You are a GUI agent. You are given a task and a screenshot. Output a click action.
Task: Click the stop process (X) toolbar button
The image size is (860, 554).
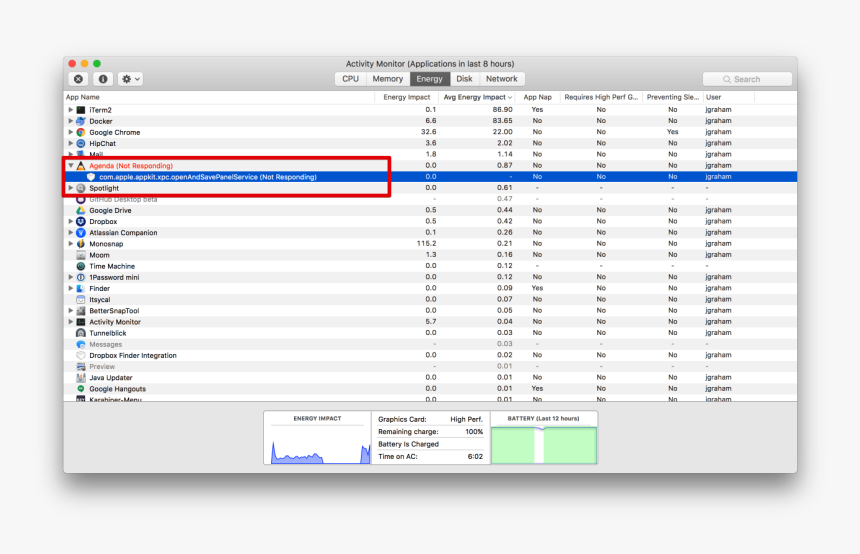[78, 79]
